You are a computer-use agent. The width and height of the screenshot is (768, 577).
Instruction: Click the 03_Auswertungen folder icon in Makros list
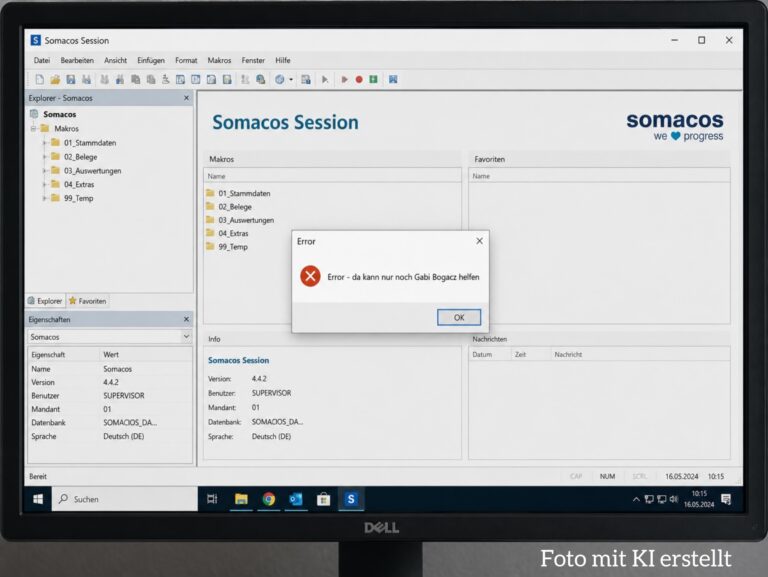pos(210,219)
